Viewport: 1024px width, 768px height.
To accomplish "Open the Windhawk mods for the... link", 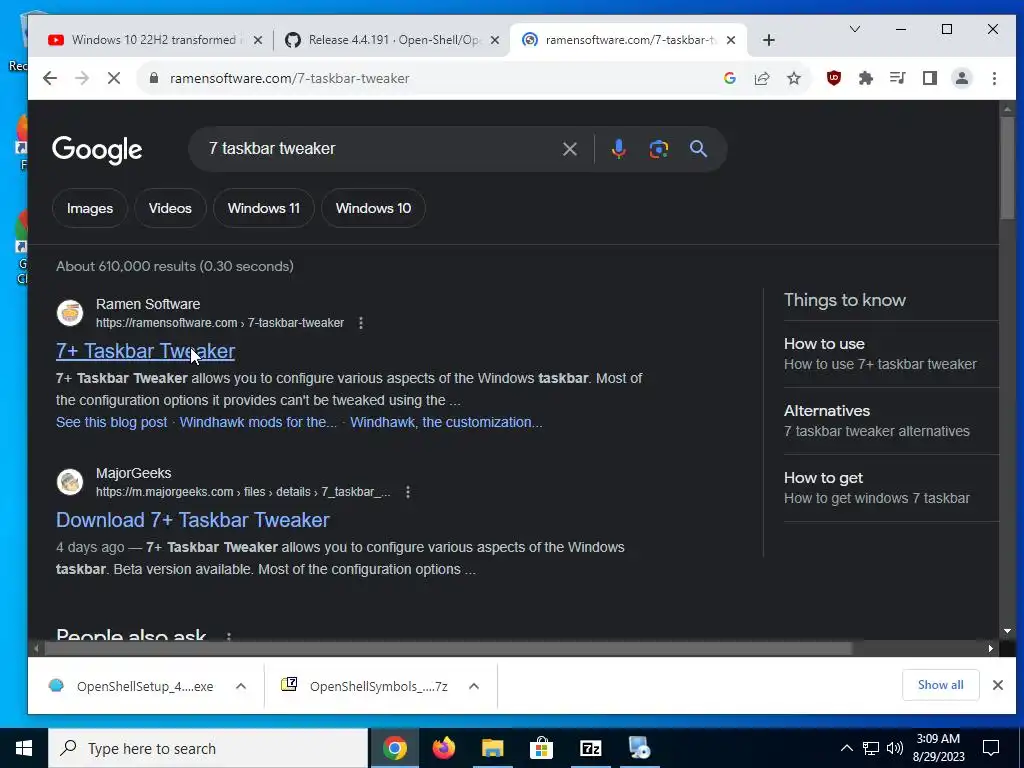I will click(x=258, y=423).
